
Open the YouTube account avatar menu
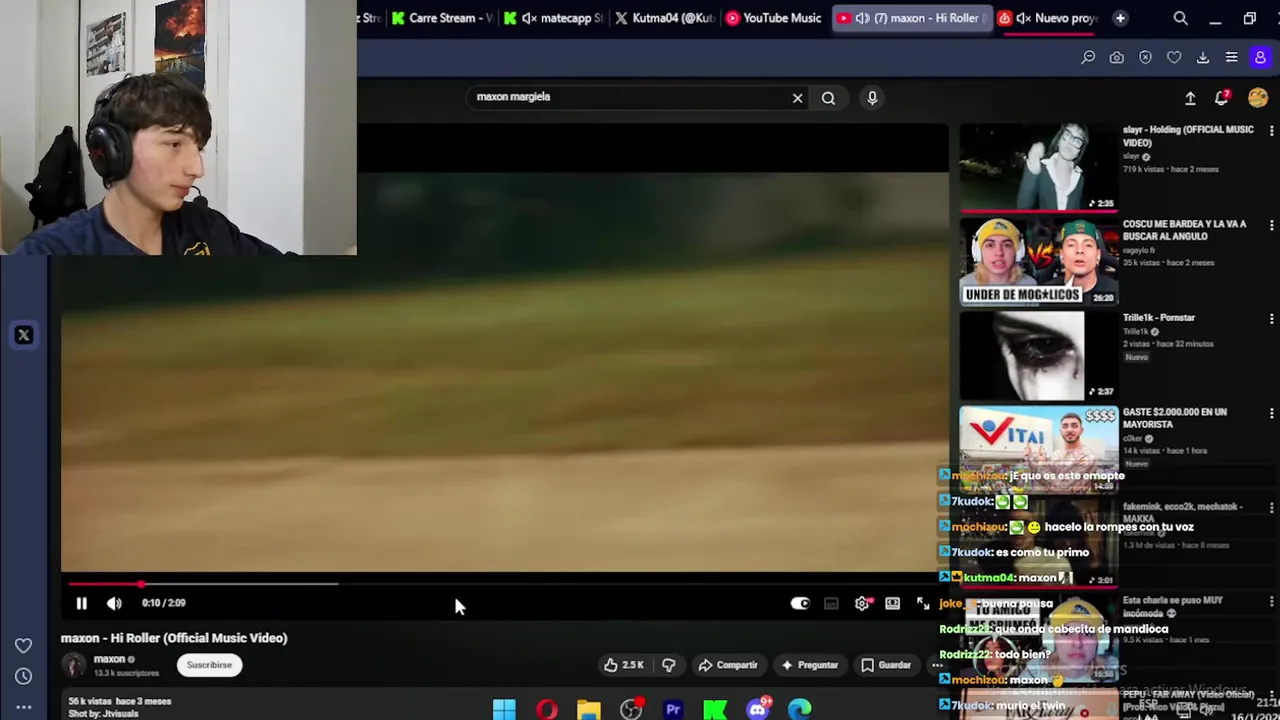click(x=1258, y=98)
